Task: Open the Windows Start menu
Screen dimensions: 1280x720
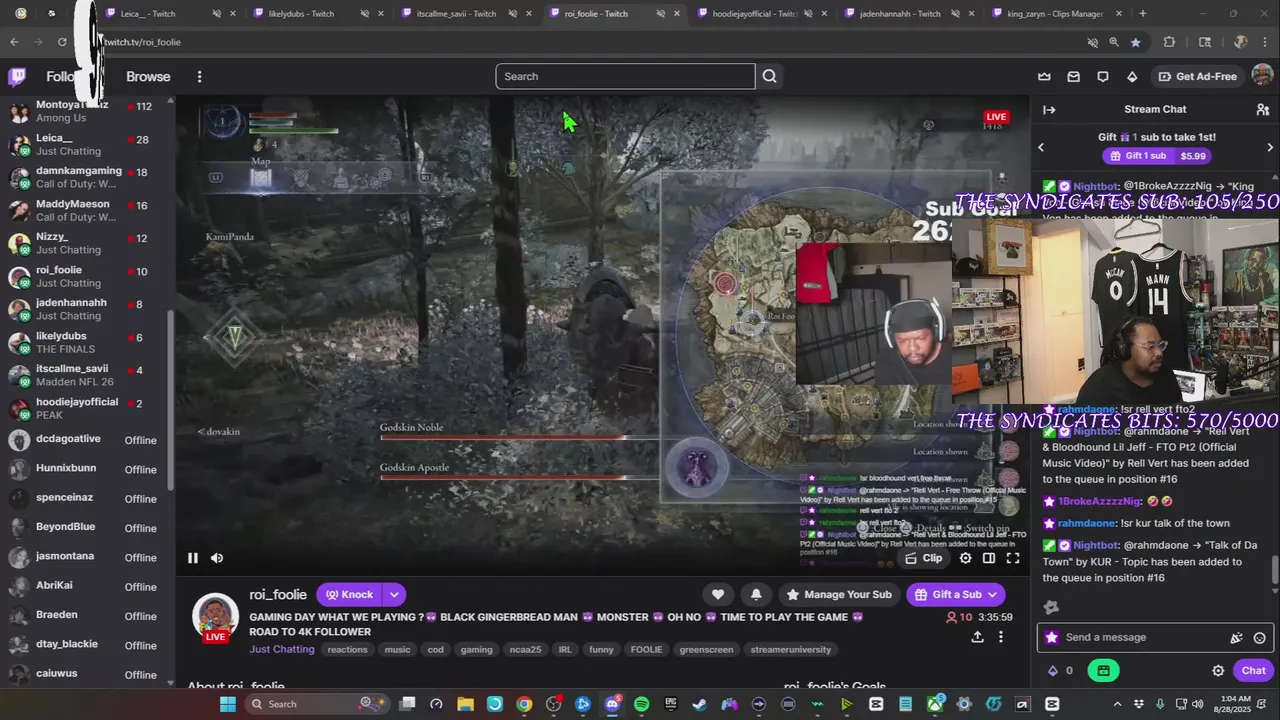Action: tap(227, 704)
